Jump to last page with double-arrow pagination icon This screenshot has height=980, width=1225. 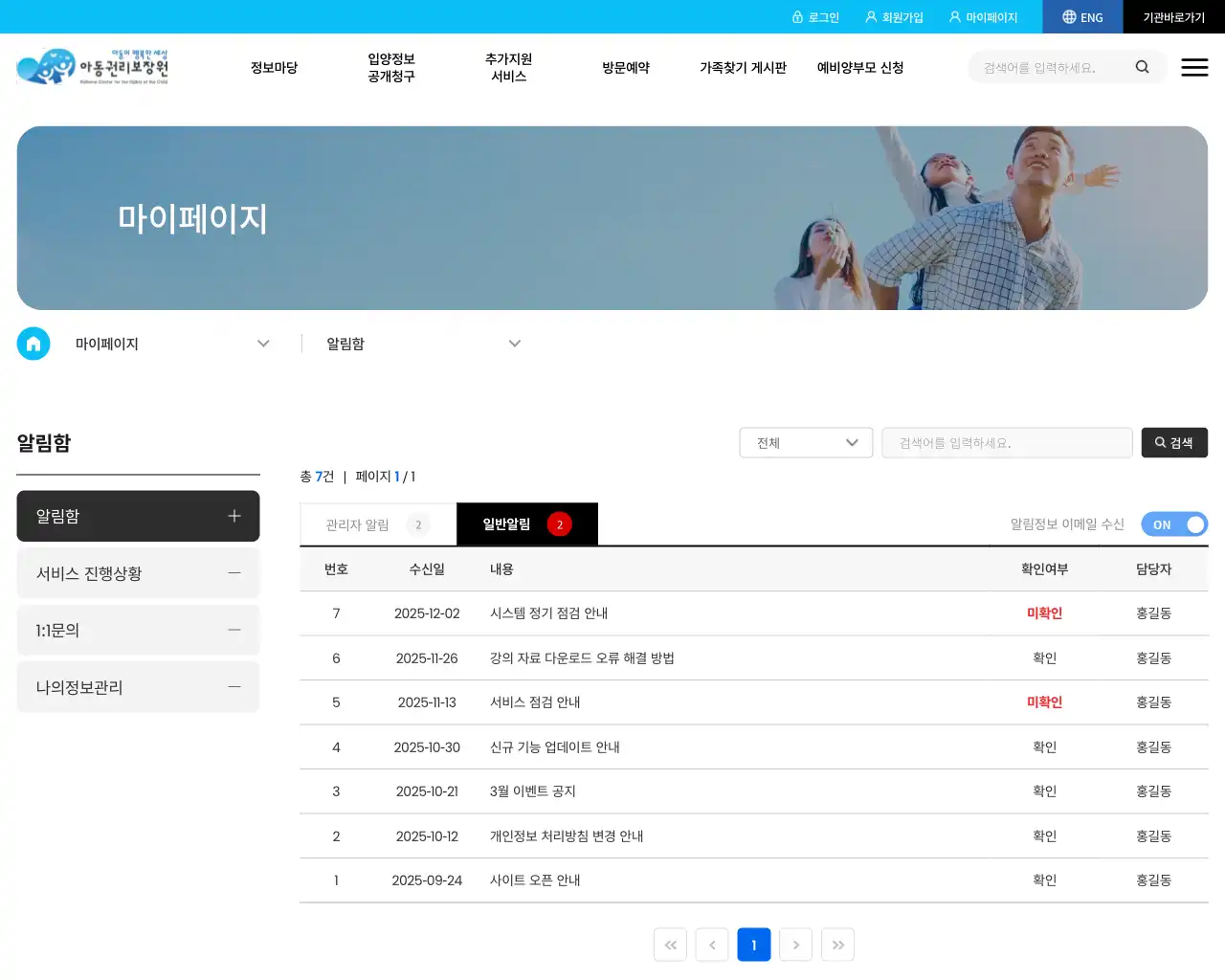[837, 945]
